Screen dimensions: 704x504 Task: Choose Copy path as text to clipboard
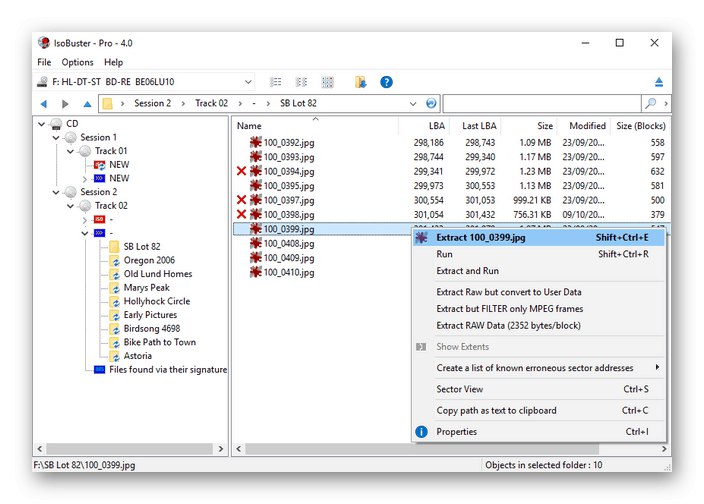coord(539,411)
